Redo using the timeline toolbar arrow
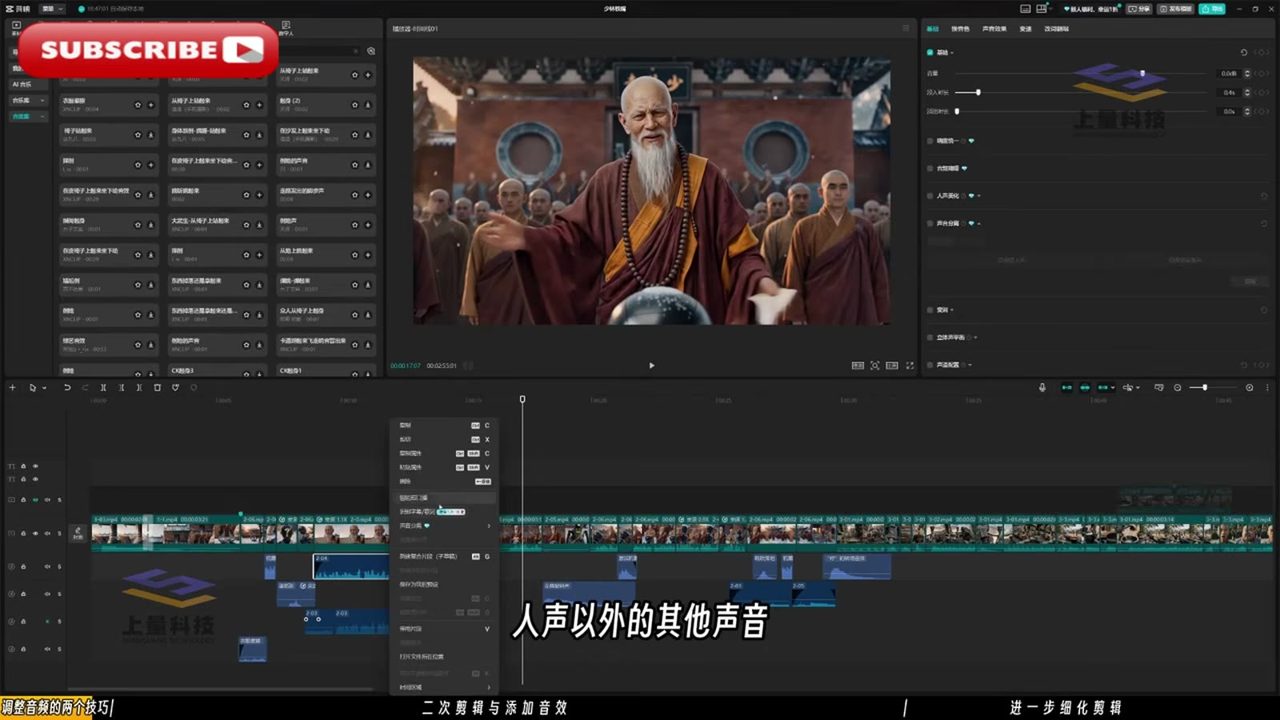Viewport: 1280px width, 720px height. [x=84, y=387]
